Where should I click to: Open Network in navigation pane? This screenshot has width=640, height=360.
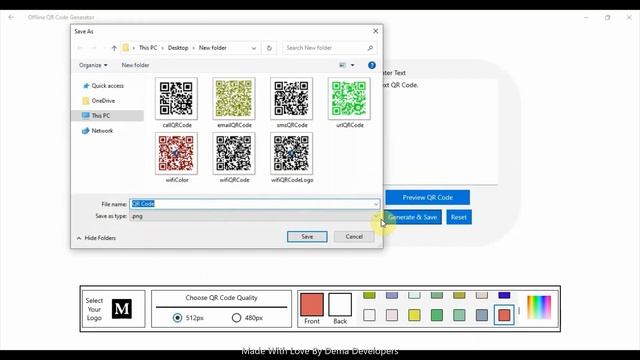98,131
